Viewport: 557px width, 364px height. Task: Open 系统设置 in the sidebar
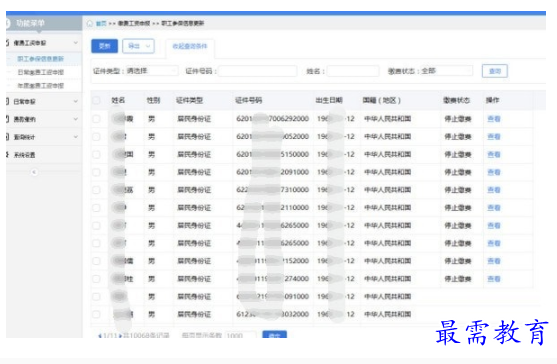point(24,155)
